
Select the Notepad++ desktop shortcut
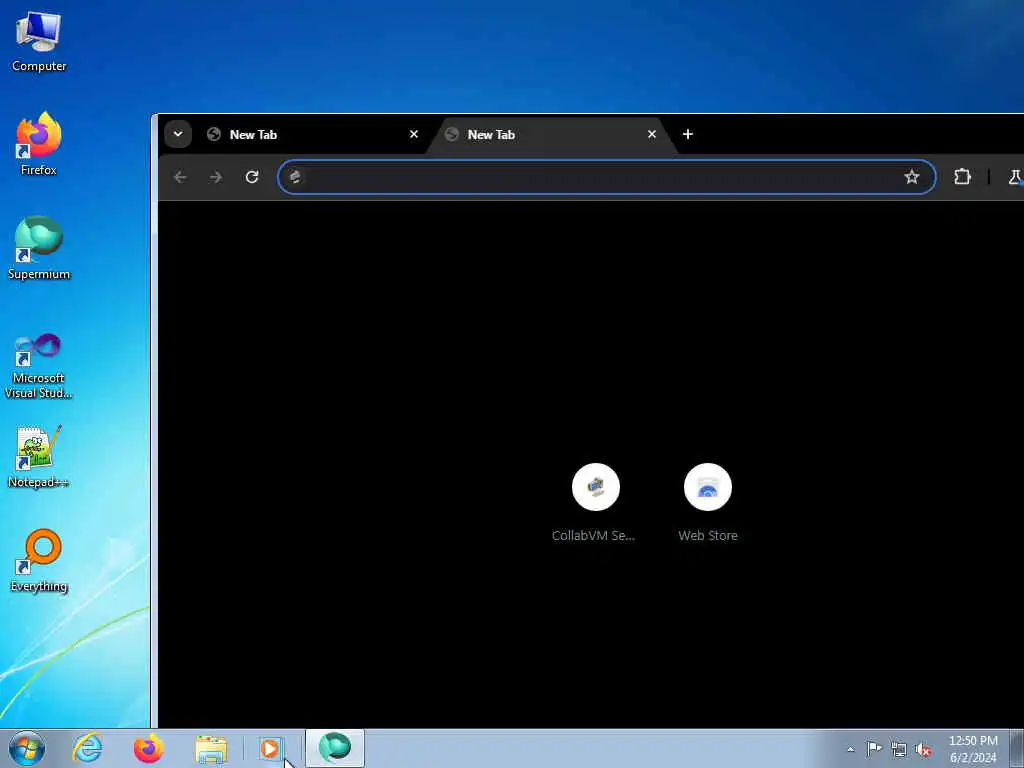pyautogui.click(x=39, y=456)
